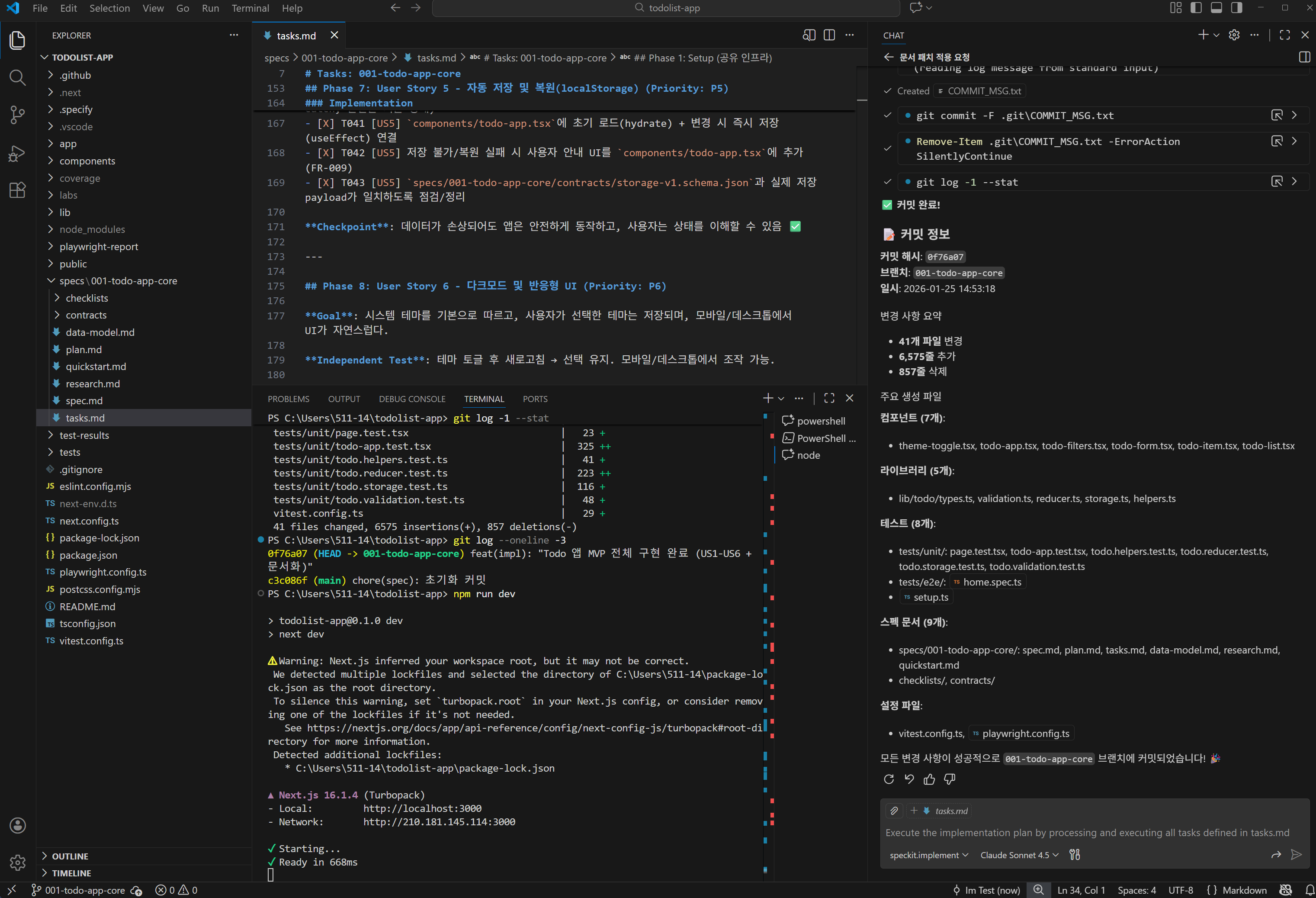Toggle the primary sidebar layout button
This screenshot has width=1316, height=898.
coord(1196,8)
